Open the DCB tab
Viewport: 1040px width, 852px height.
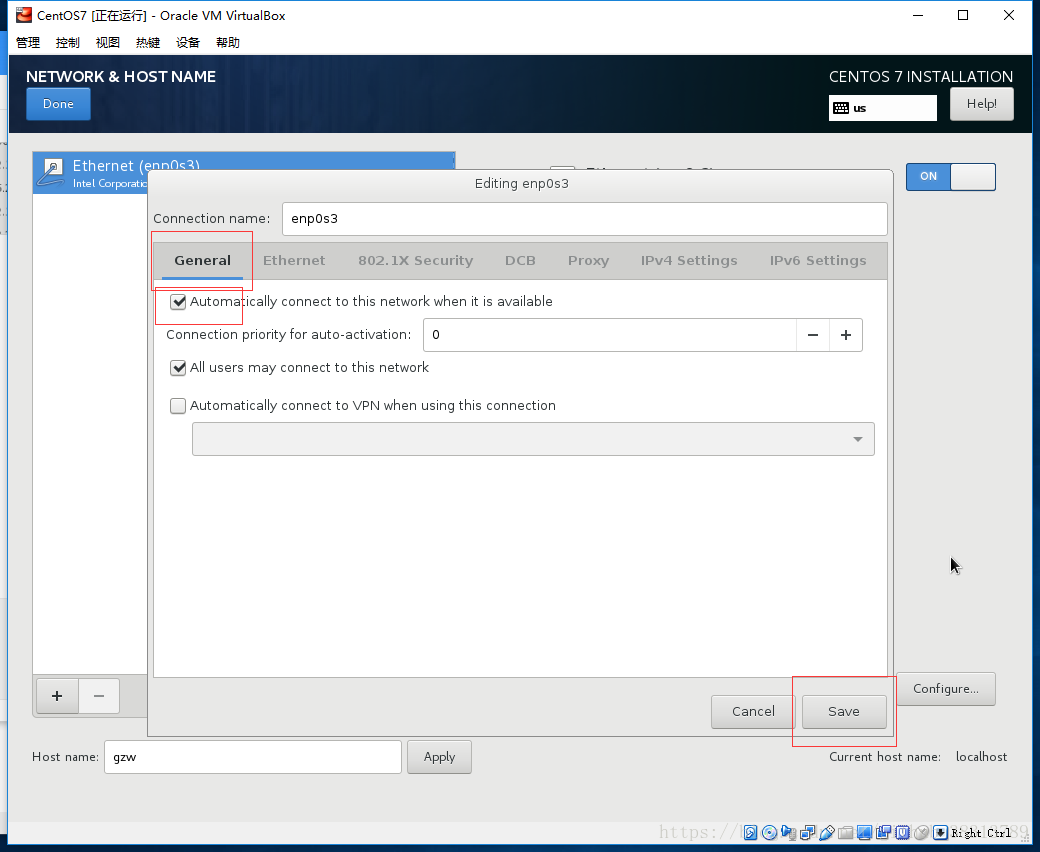point(520,261)
